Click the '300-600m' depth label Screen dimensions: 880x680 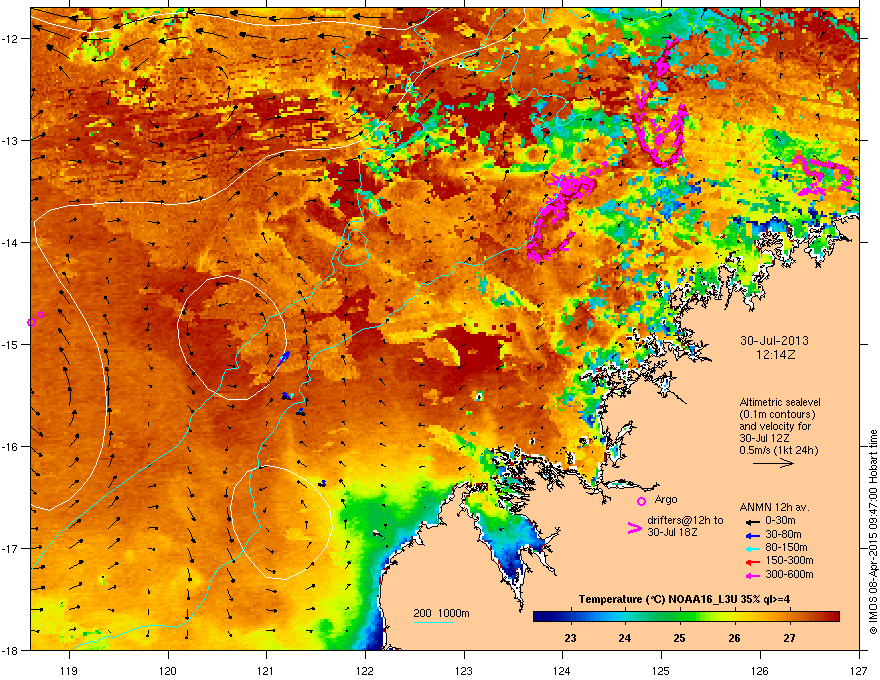[789, 574]
